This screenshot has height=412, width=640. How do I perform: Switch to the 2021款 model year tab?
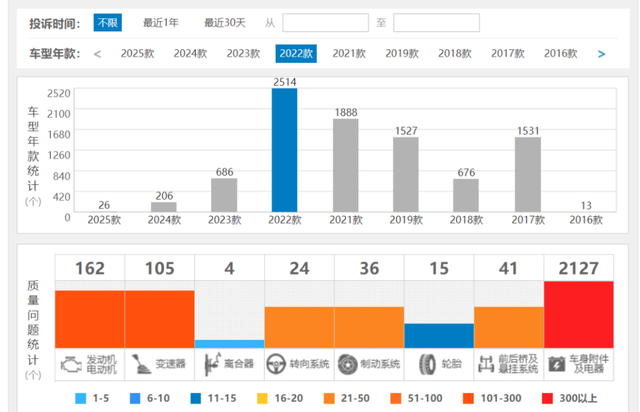click(349, 54)
